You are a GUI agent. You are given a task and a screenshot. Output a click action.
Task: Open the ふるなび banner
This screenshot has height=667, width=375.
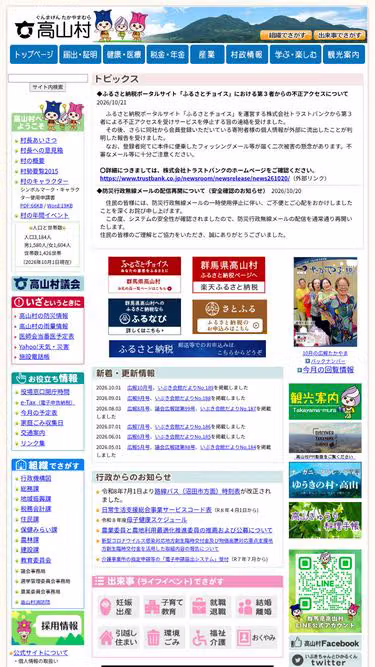coord(145,316)
